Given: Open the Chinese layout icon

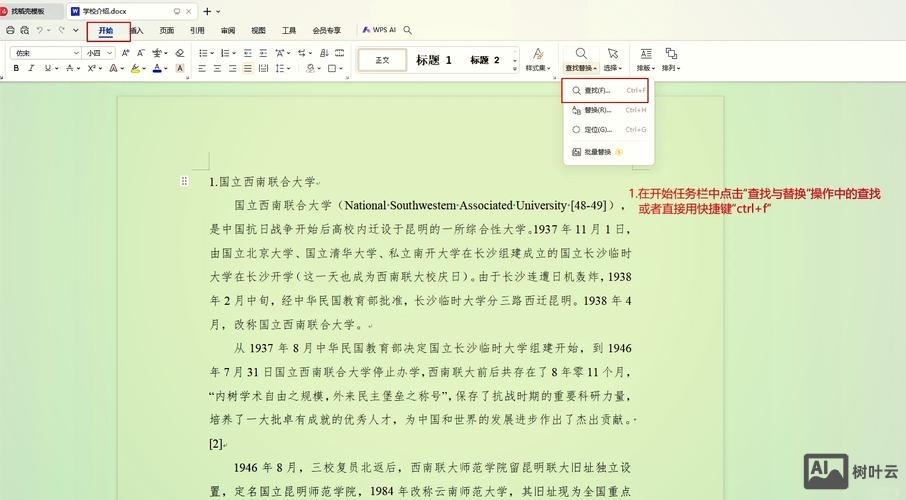Looking at the screenshot, I should [x=280, y=53].
